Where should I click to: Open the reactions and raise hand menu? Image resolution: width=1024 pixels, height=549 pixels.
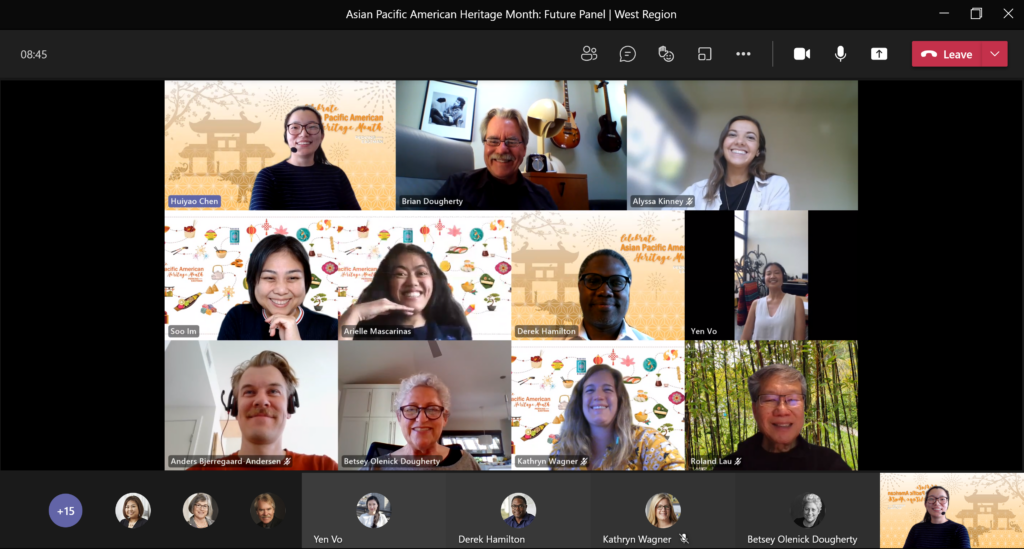[x=666, y=54]
